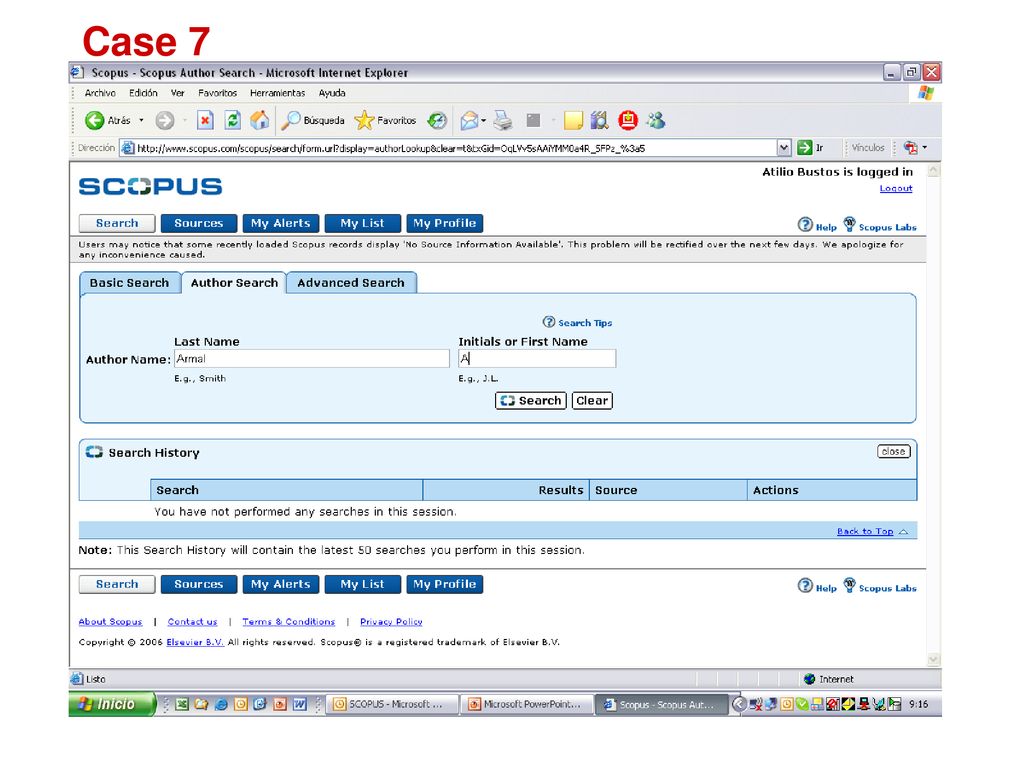
Task: Stop page loading with the red X icon
Action: point(205,120)
